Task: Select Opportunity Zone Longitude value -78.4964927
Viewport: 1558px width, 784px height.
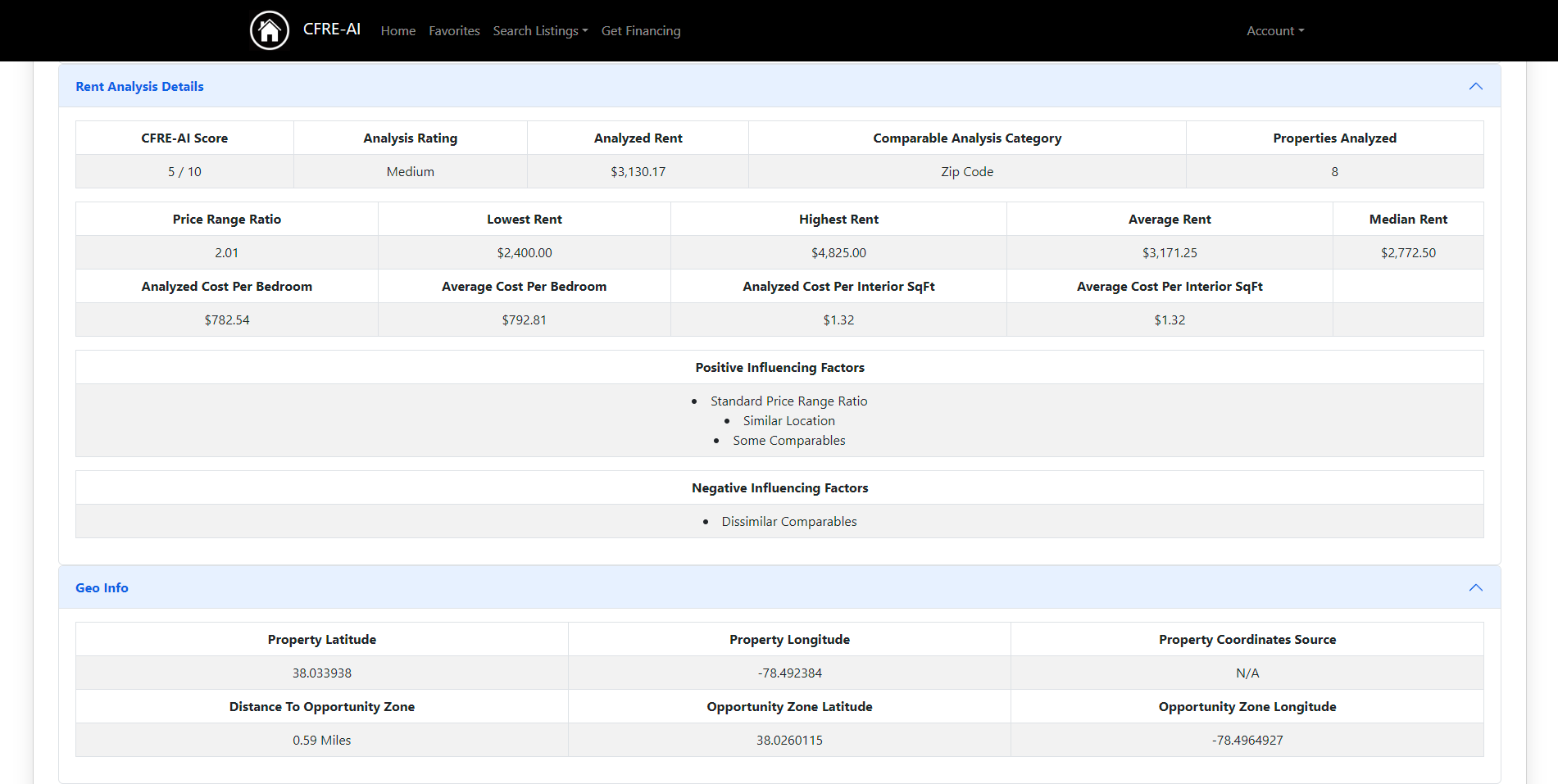Action: click(x=1247, y=740)
